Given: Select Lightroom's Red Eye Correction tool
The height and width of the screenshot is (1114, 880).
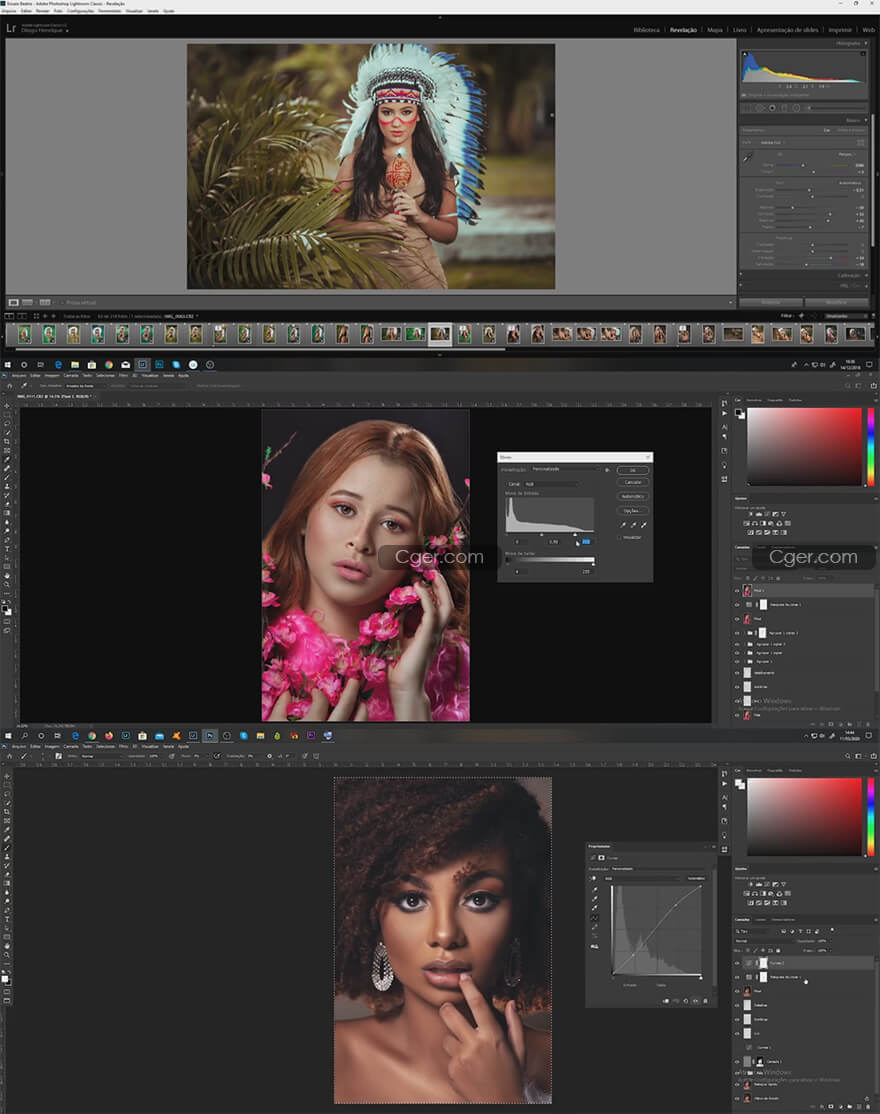Looking at the screenshot, I should click(x=772, y=108).
